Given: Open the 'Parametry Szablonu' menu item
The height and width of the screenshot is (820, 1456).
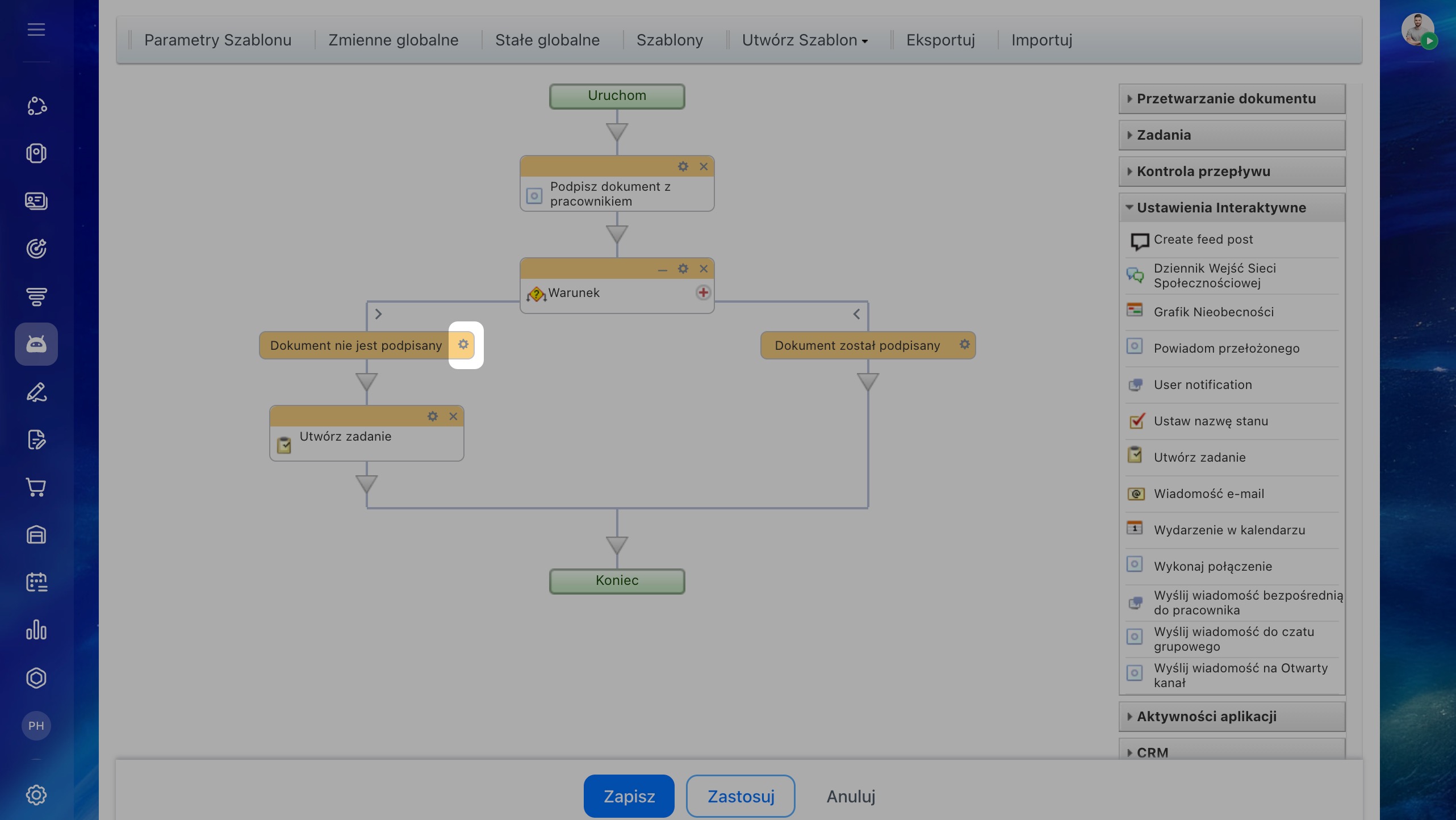Looking at the screenshot, I should click(217, 40).
